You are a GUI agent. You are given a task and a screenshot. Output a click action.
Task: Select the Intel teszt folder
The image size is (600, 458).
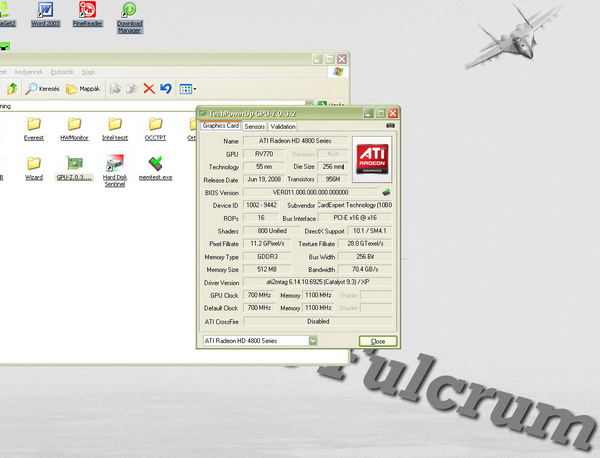click(x=115, y=129)
